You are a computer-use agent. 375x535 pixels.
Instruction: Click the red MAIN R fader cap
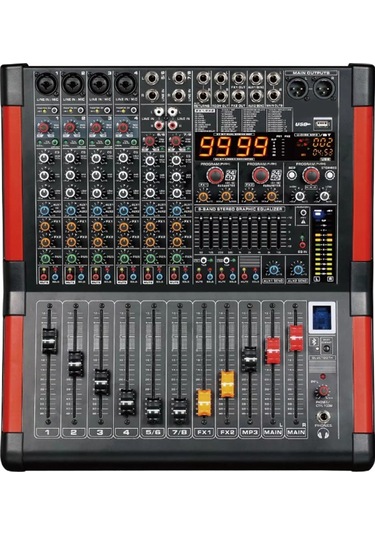tap(296, 338)
